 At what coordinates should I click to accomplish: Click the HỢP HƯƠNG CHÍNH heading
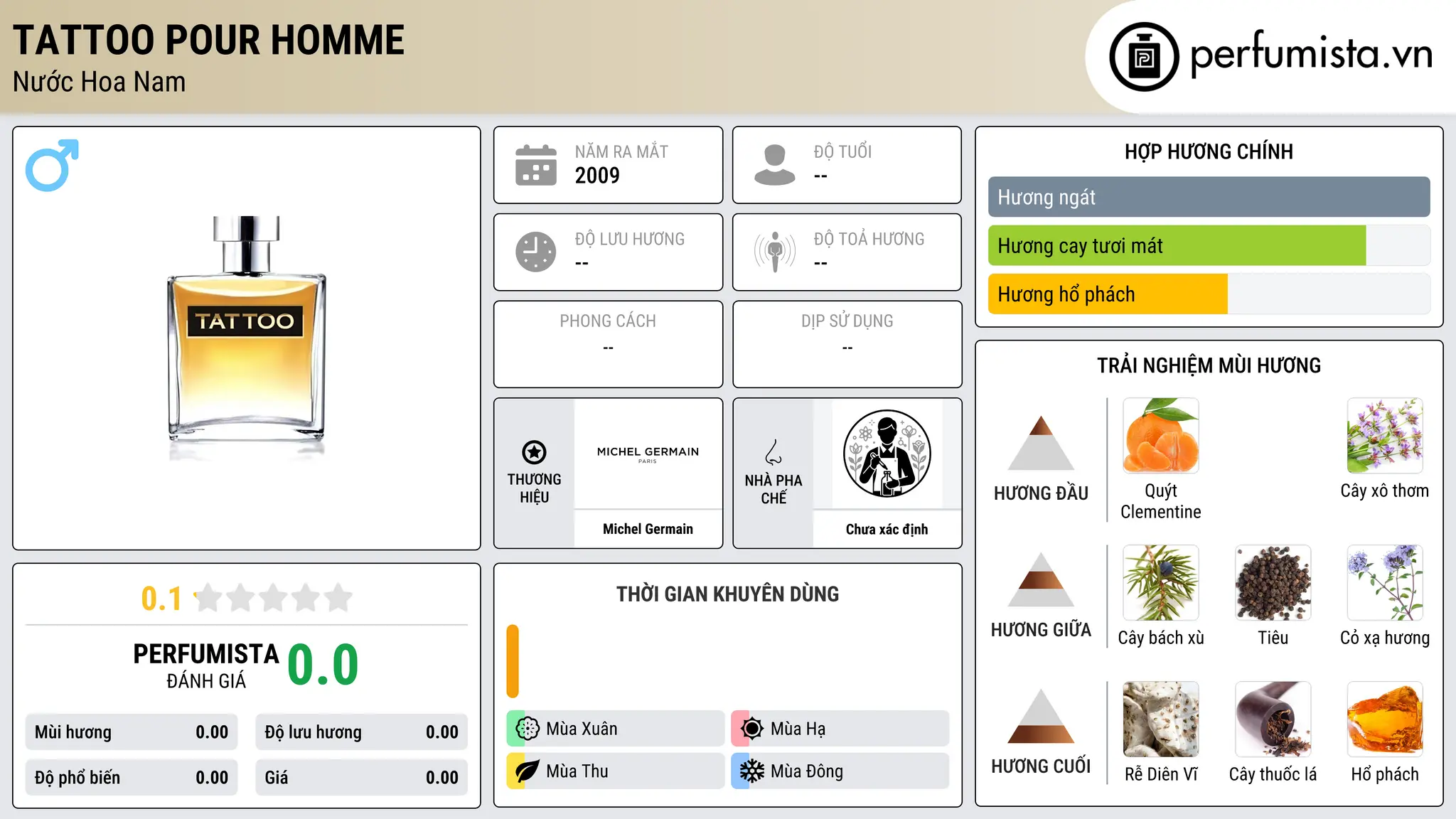tap(1209, 151)
